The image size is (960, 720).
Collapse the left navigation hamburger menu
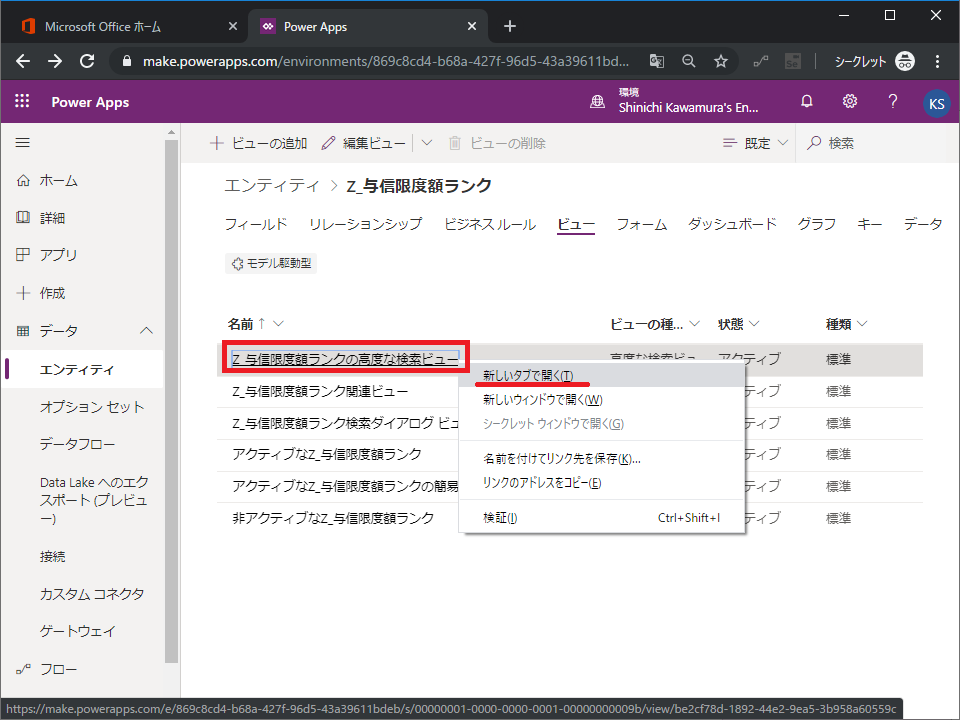point(23,143)
